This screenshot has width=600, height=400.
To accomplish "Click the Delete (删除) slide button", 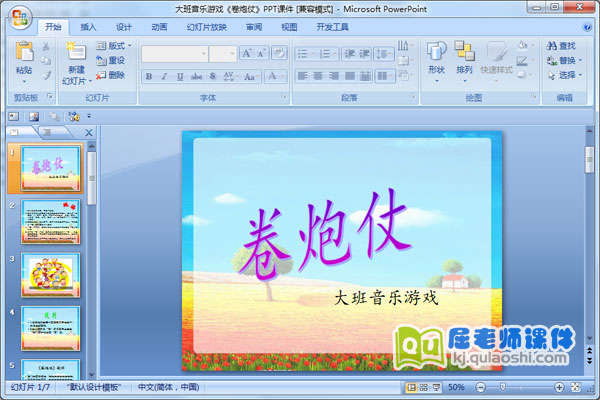I will tap(111, 75).
